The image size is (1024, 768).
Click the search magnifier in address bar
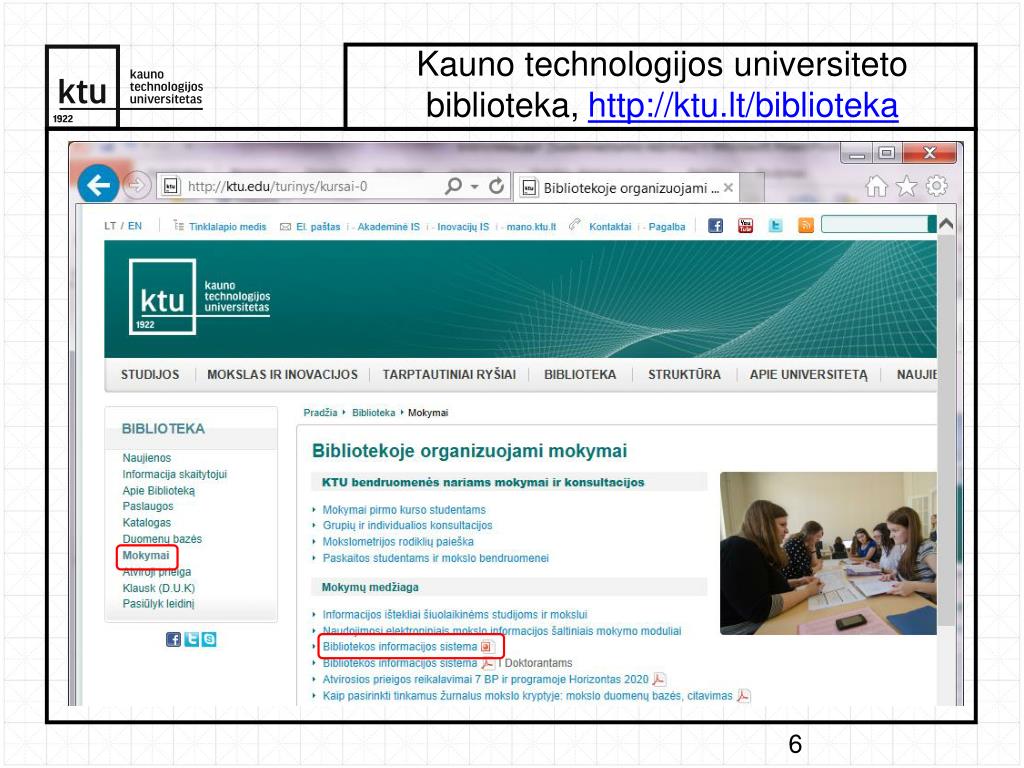pos(453,186)
